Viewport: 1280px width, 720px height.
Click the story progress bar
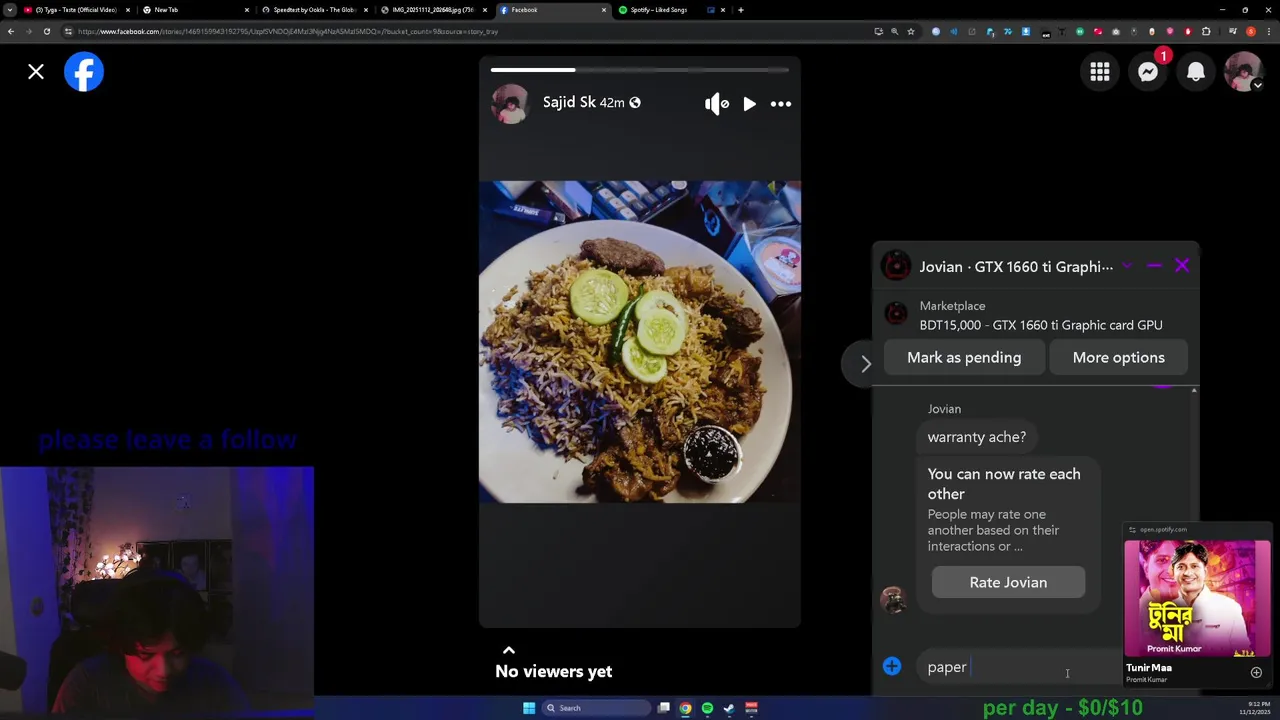(640, 70)
